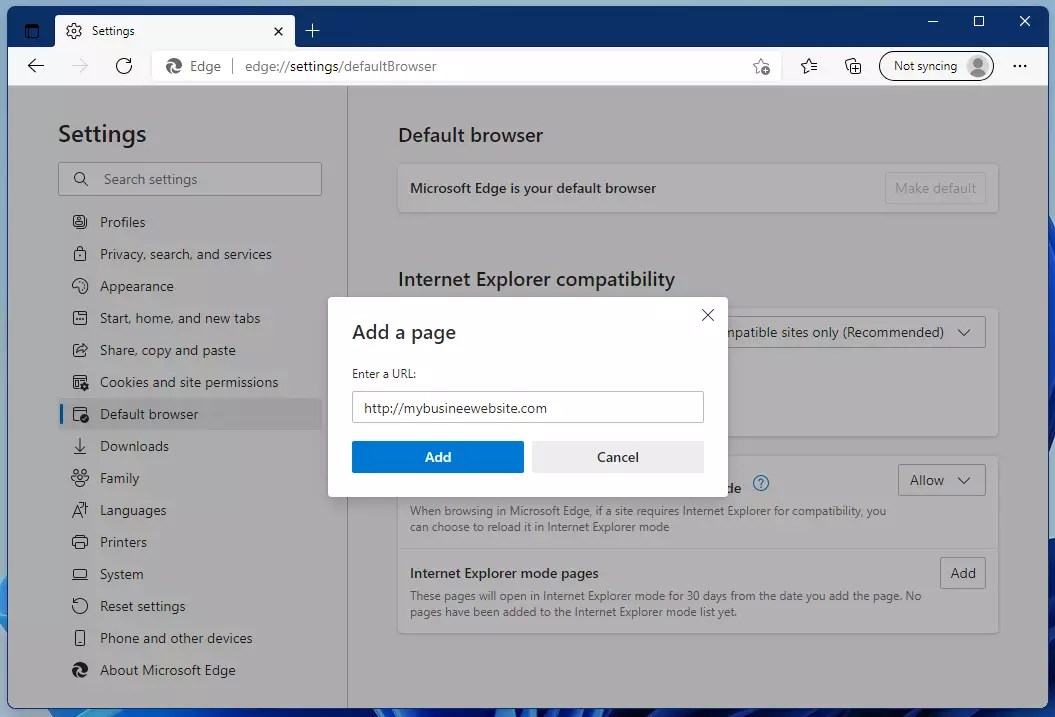The height and width of the screenshot is (717, 1055).
Task: Open Appearance settings
Action: pos(190,286)
